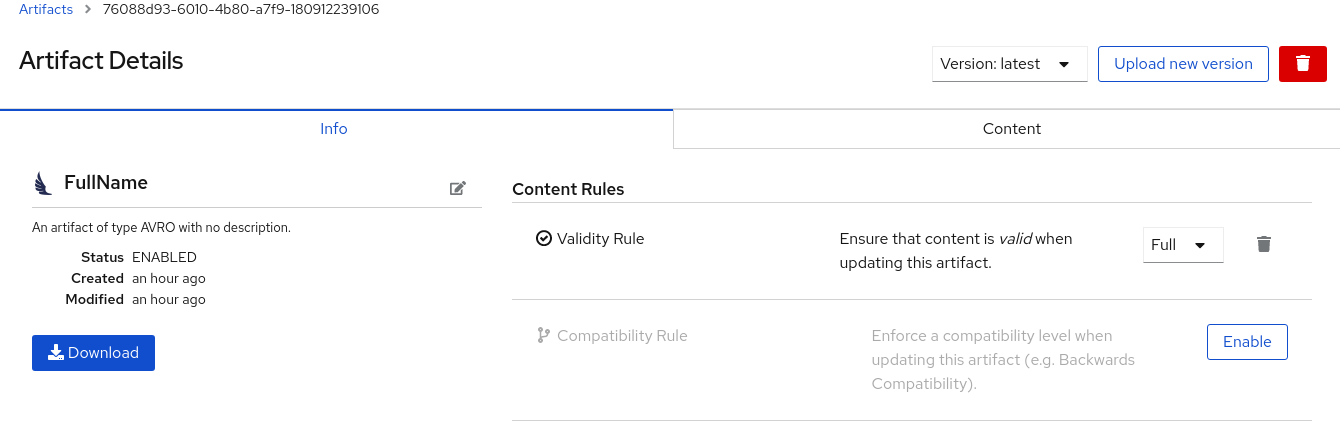Click the Validity Rule label

(600, 239)
